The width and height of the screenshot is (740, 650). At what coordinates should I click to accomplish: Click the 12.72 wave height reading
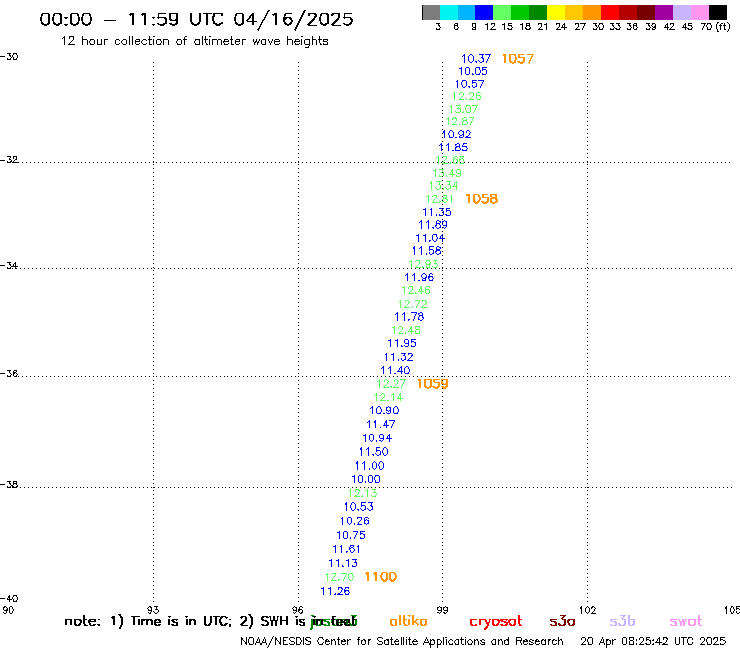[x=412, y=304]
